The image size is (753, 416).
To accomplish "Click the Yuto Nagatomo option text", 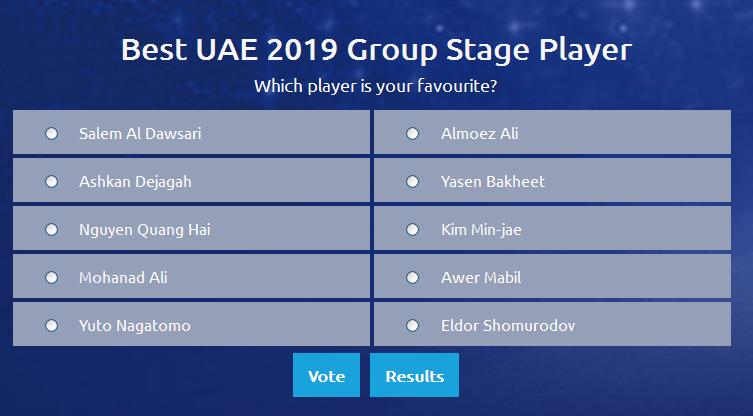I will 135,326.
